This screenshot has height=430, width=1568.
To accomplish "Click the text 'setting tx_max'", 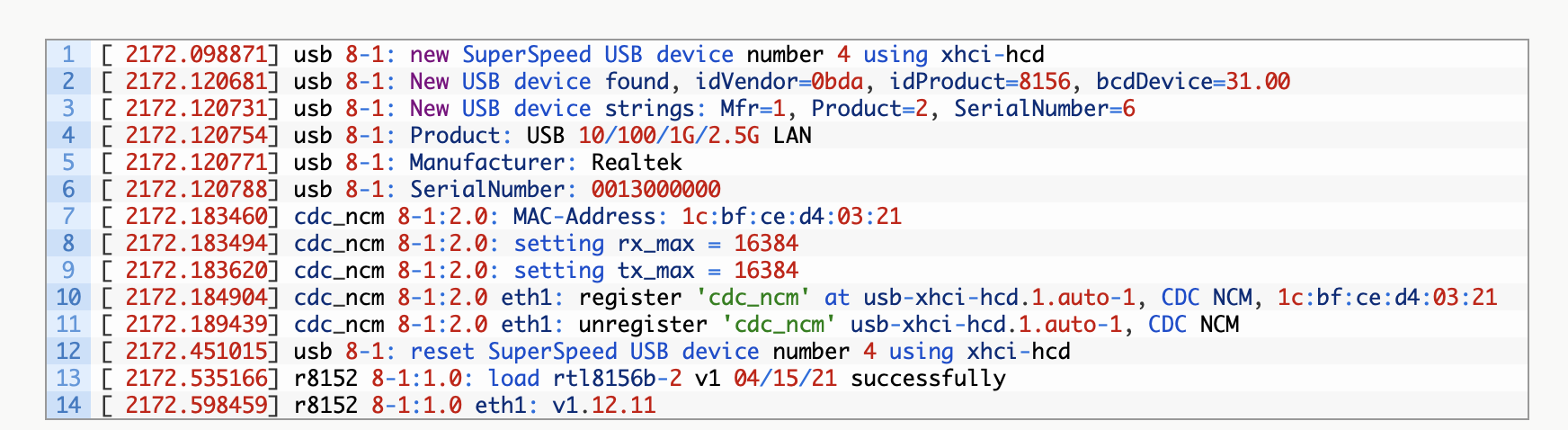I will click(x=604, y=271).
